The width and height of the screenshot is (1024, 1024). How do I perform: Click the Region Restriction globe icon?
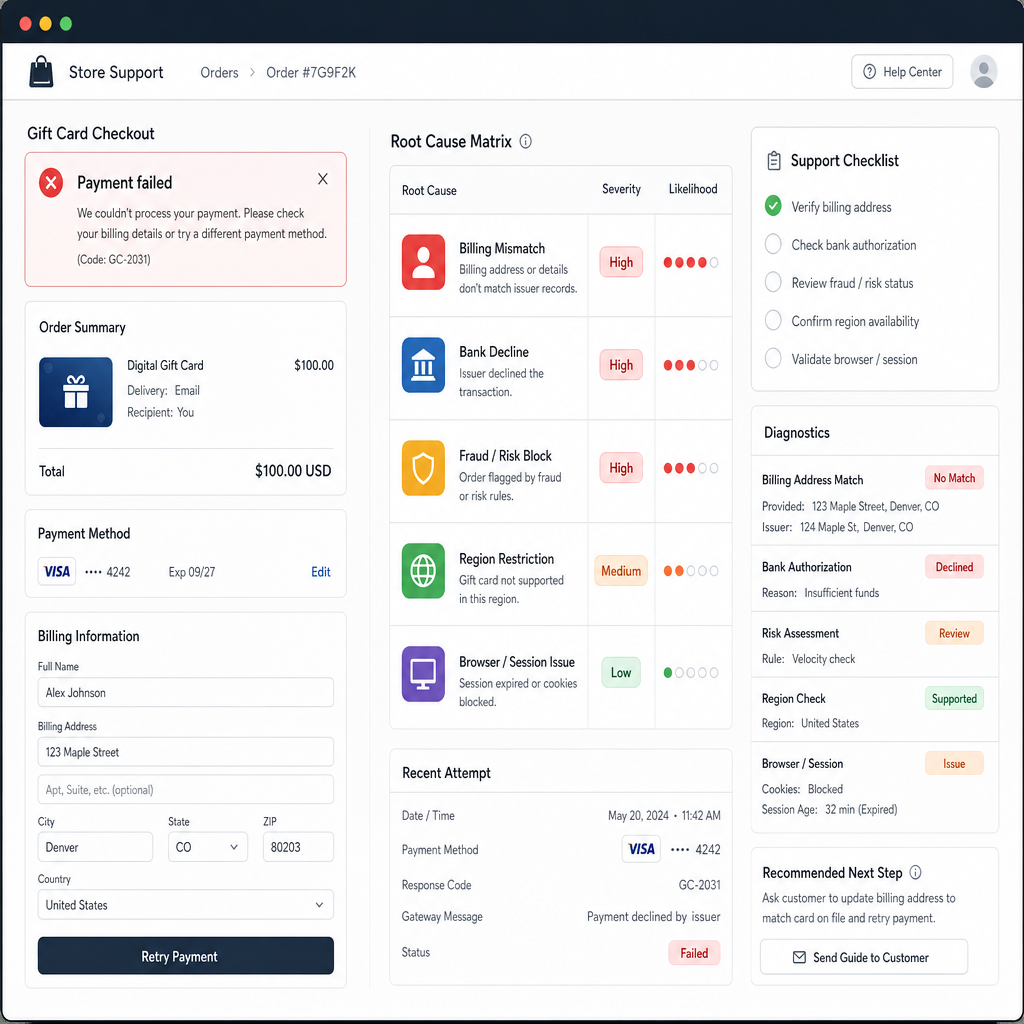tap(423, 571)
